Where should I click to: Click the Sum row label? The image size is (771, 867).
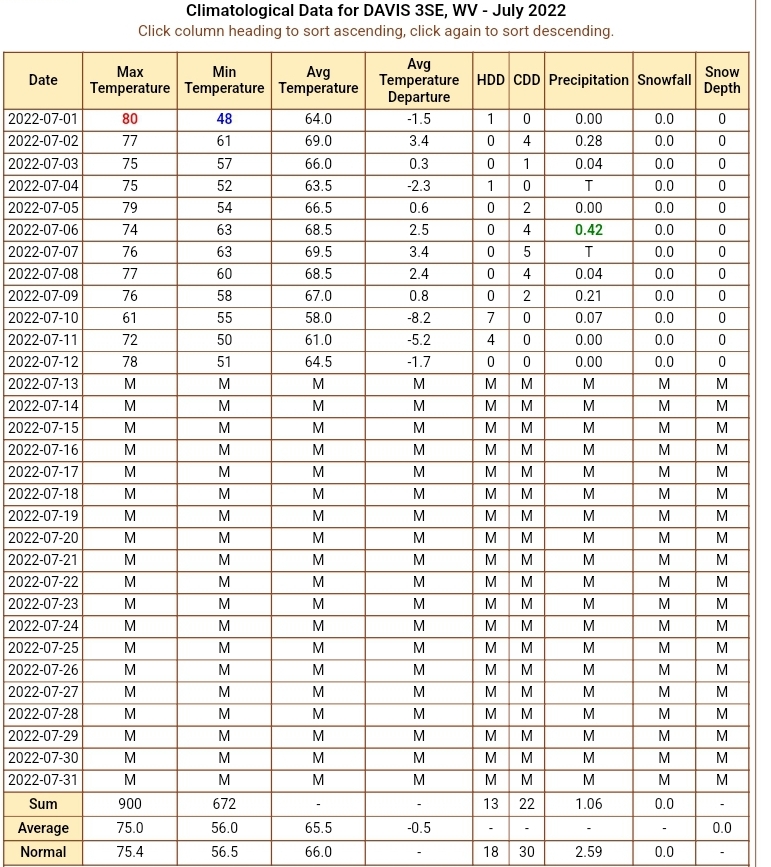(x=43, y=804)
